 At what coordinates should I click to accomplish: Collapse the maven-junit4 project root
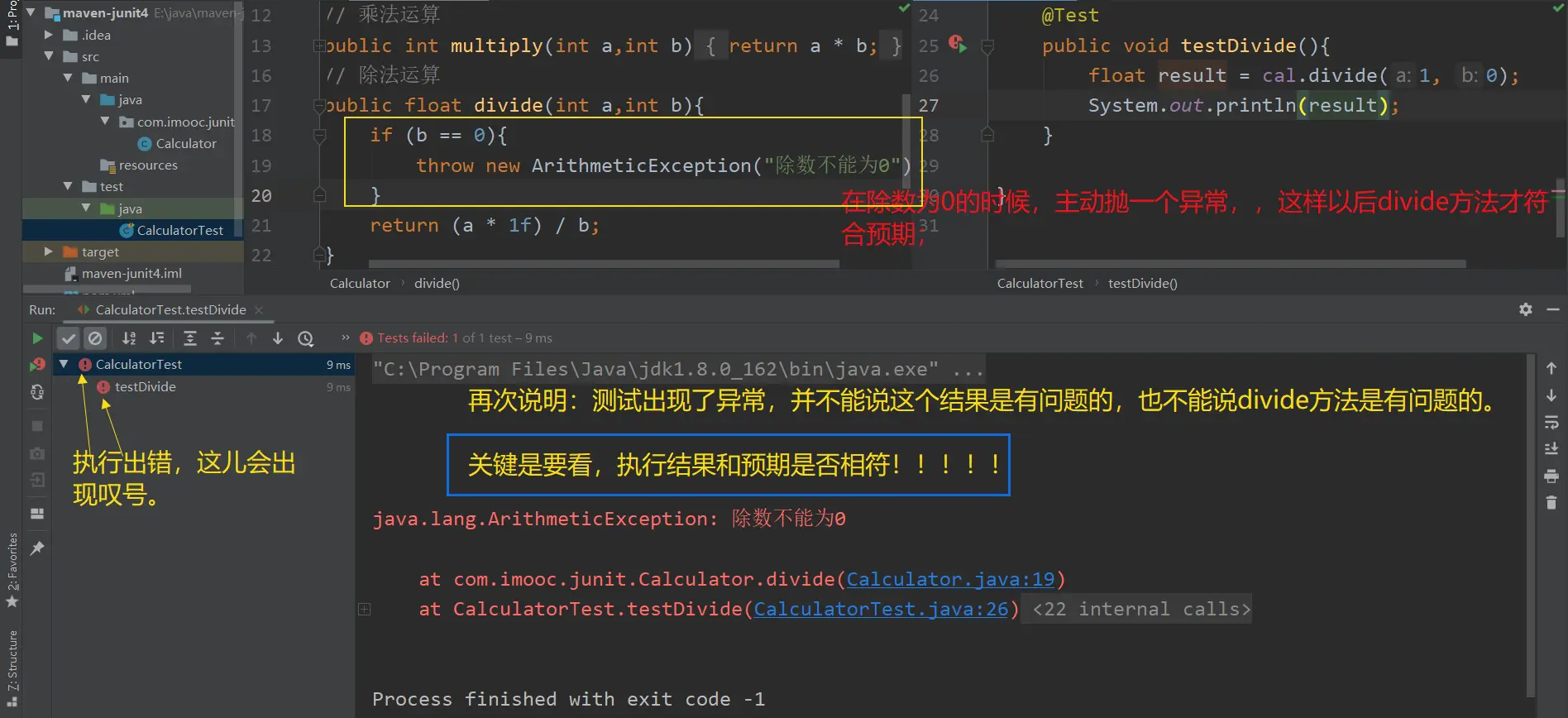point(31,12)
